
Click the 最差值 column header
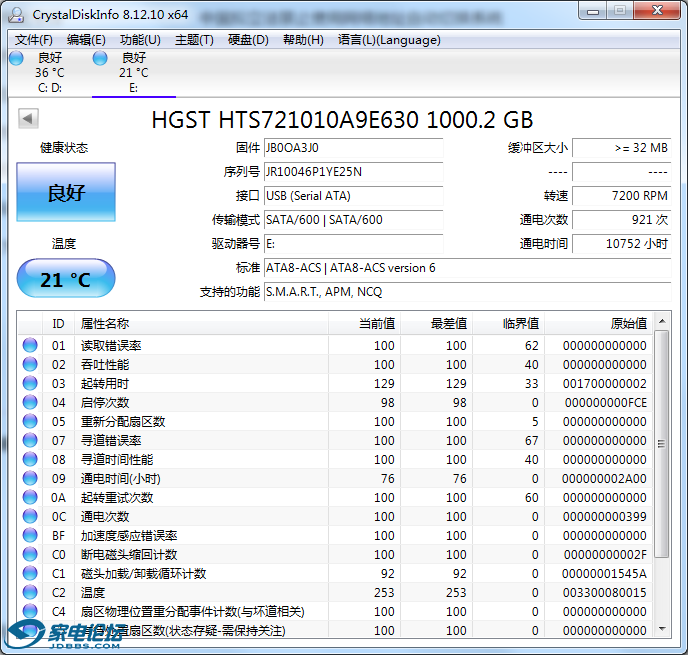437,324
